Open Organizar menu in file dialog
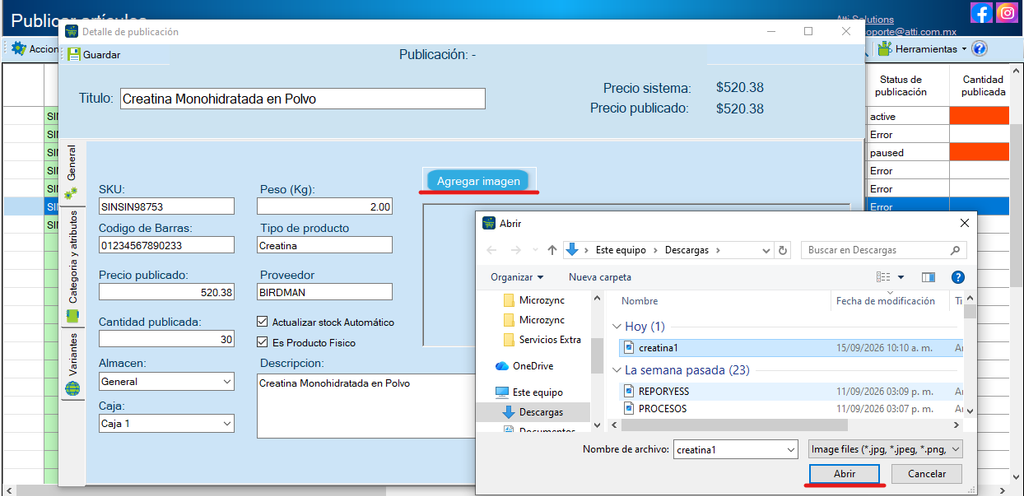Screen dimensions: 1024x496 click(x=517, y=277)
